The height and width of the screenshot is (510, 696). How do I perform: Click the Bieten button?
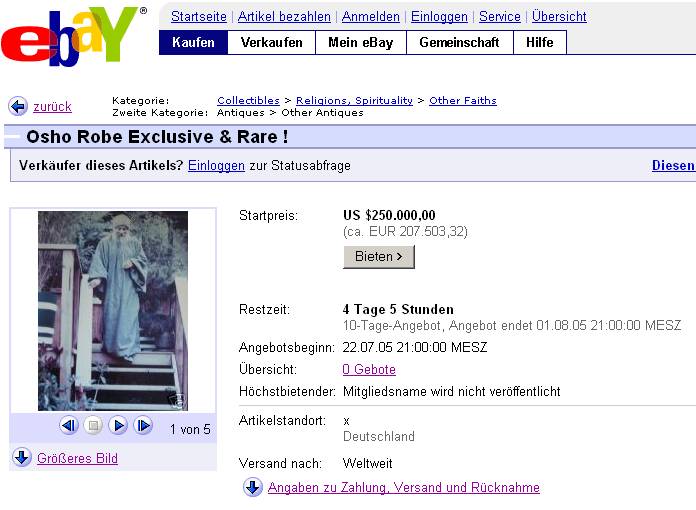coord(379,257)
